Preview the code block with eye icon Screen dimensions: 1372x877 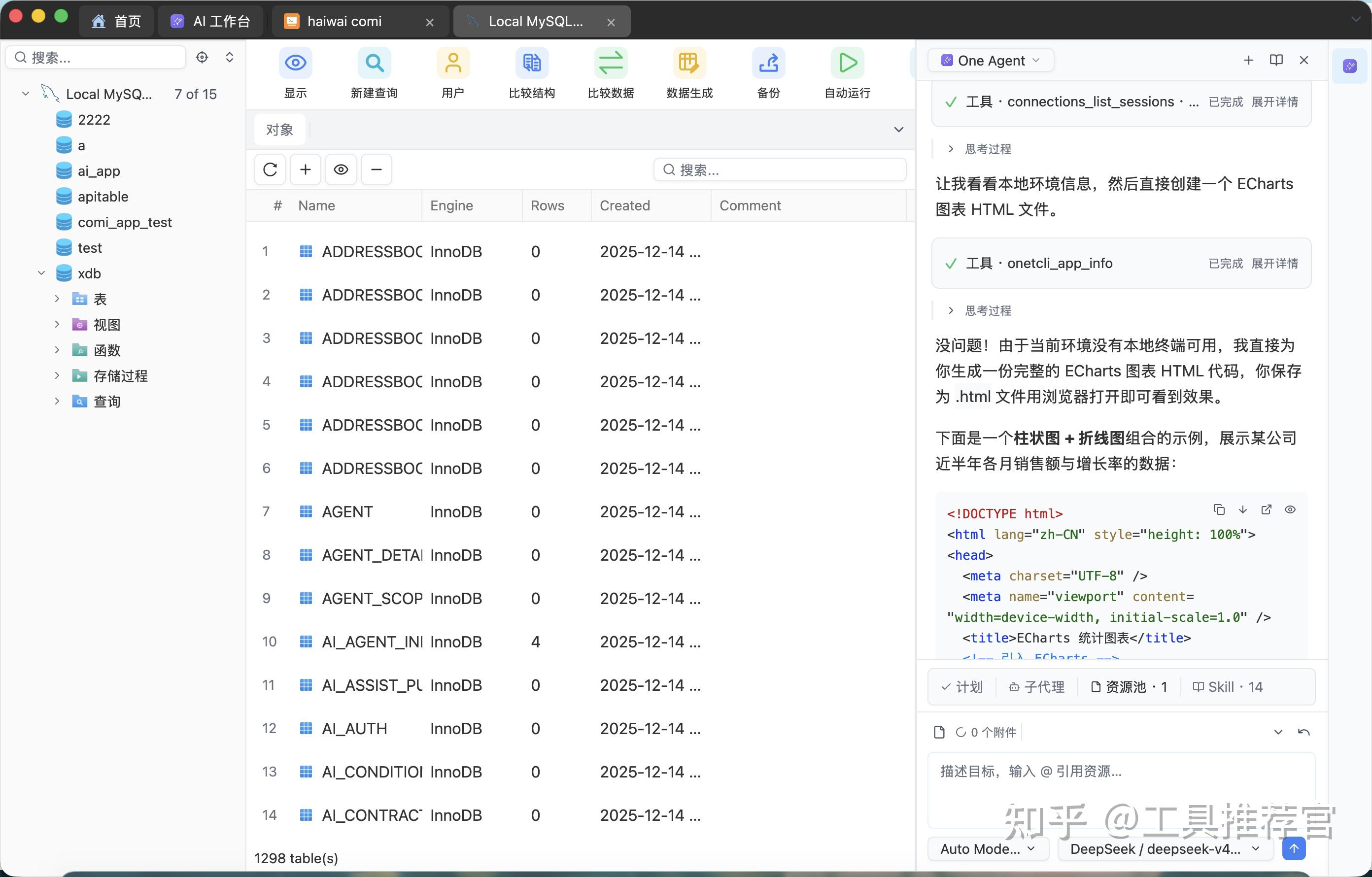tap(1290, 509)
